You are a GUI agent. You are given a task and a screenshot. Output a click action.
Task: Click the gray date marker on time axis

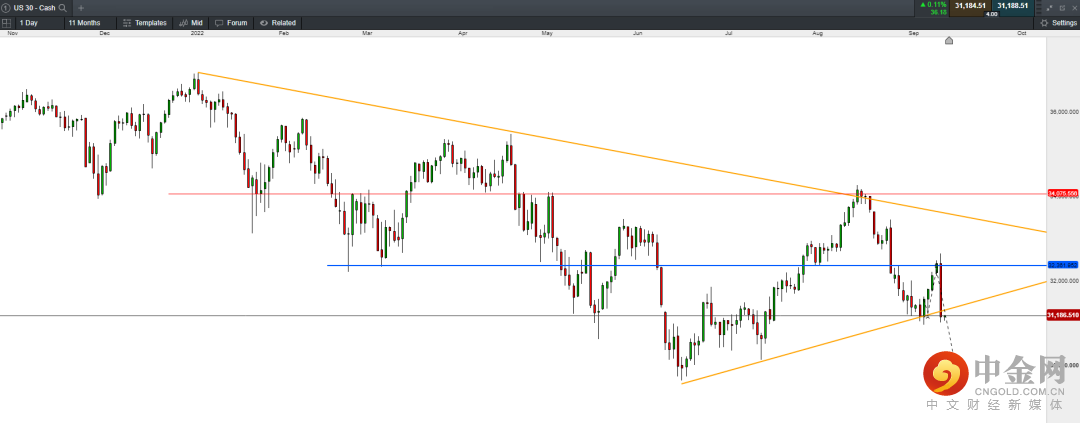[949, 41]
